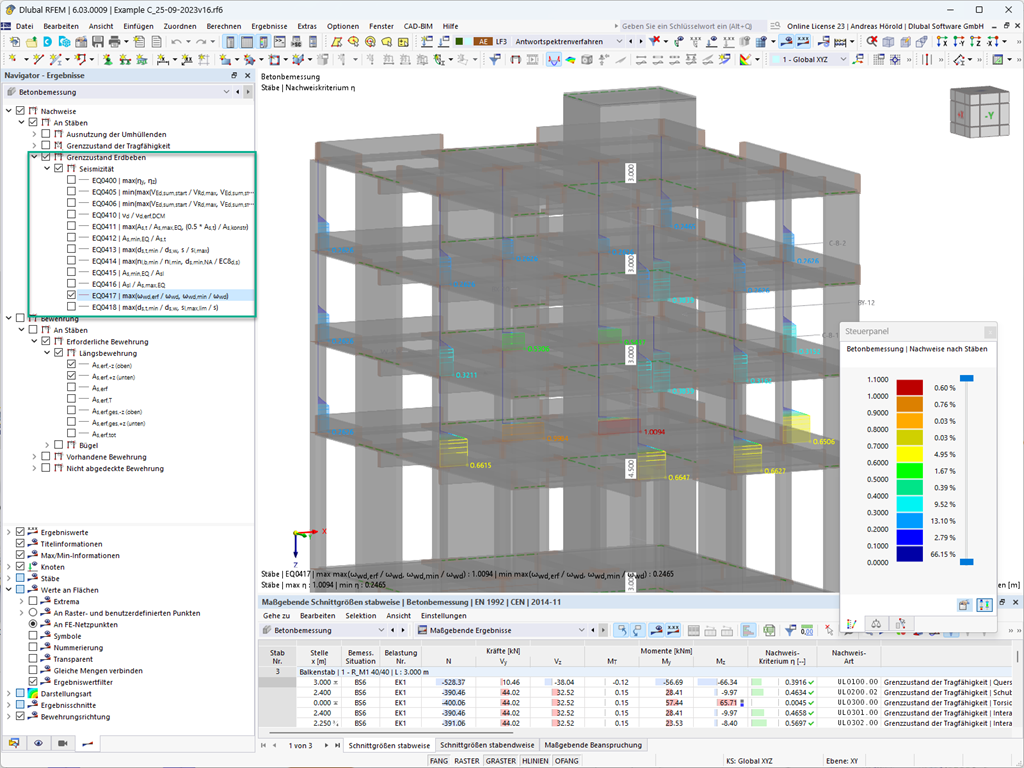The image size is (1024, 768).
Task: Go to the next results table page
Action: click(x=325, y=744)
